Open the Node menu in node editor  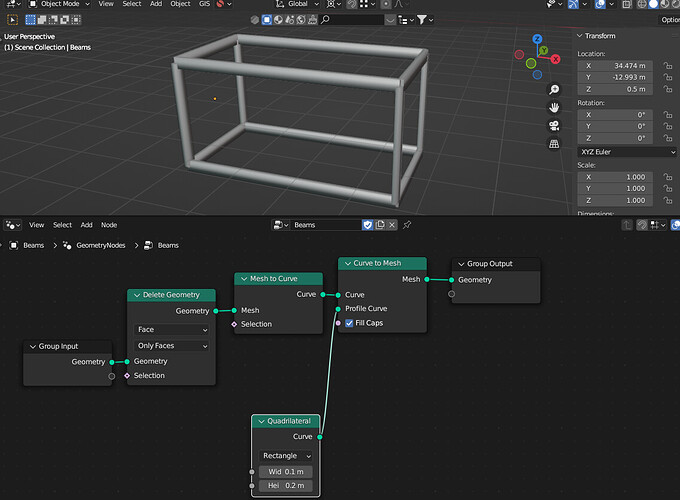(109, 225)
